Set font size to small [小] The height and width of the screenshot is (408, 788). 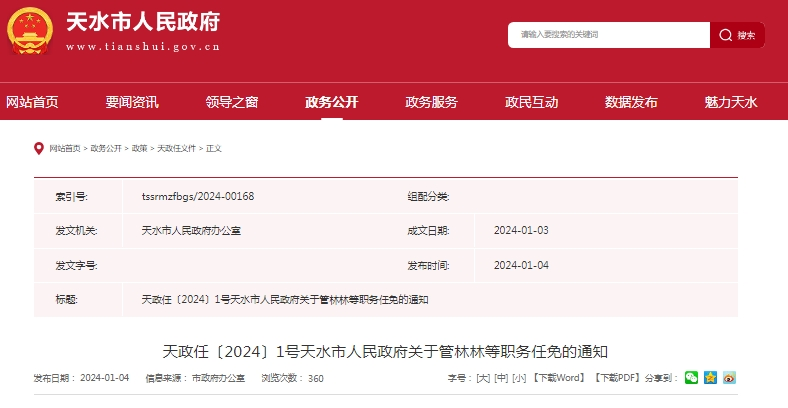tap(519, 378)
